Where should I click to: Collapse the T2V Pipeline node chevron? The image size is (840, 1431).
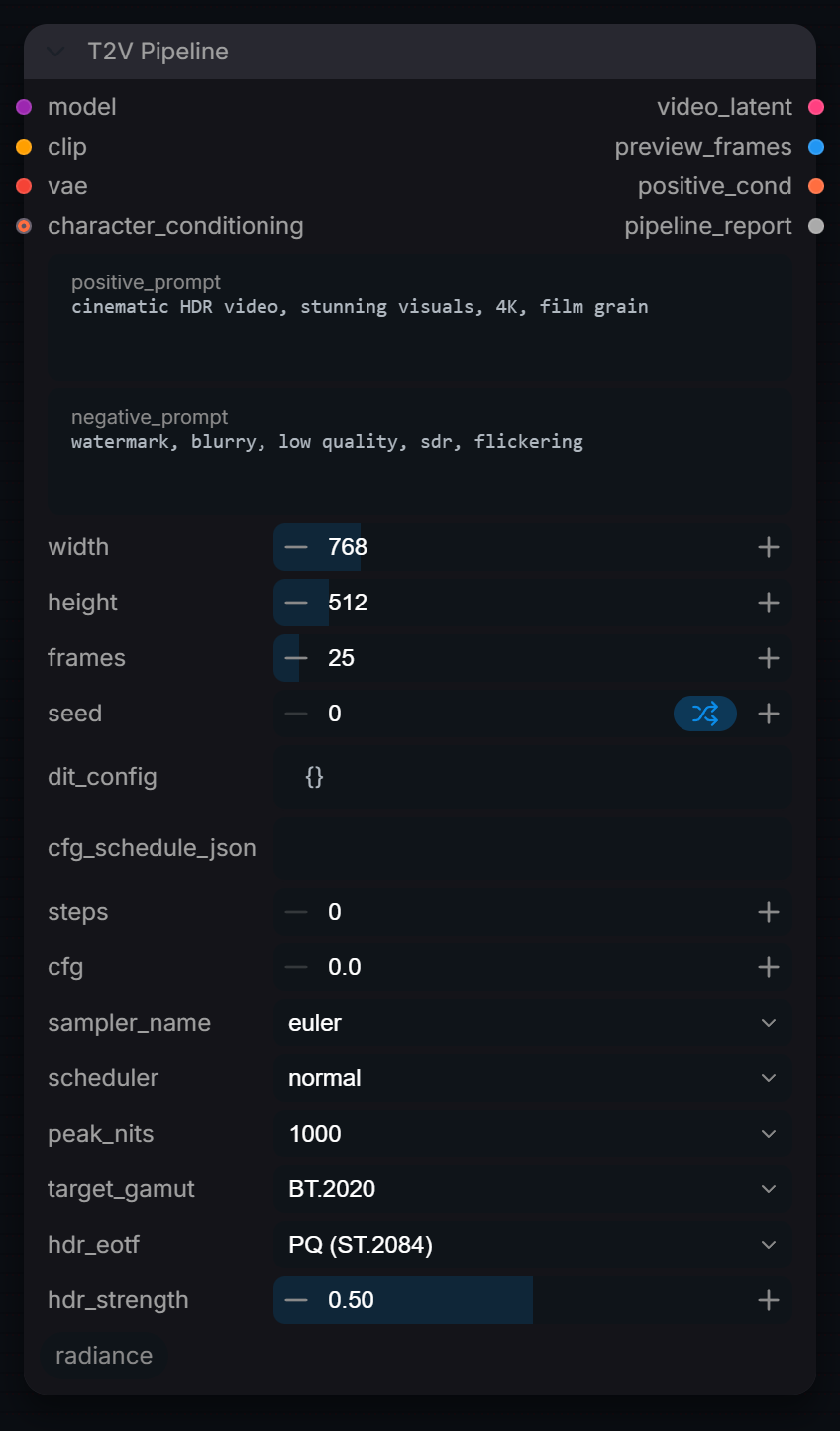point(55,52)
